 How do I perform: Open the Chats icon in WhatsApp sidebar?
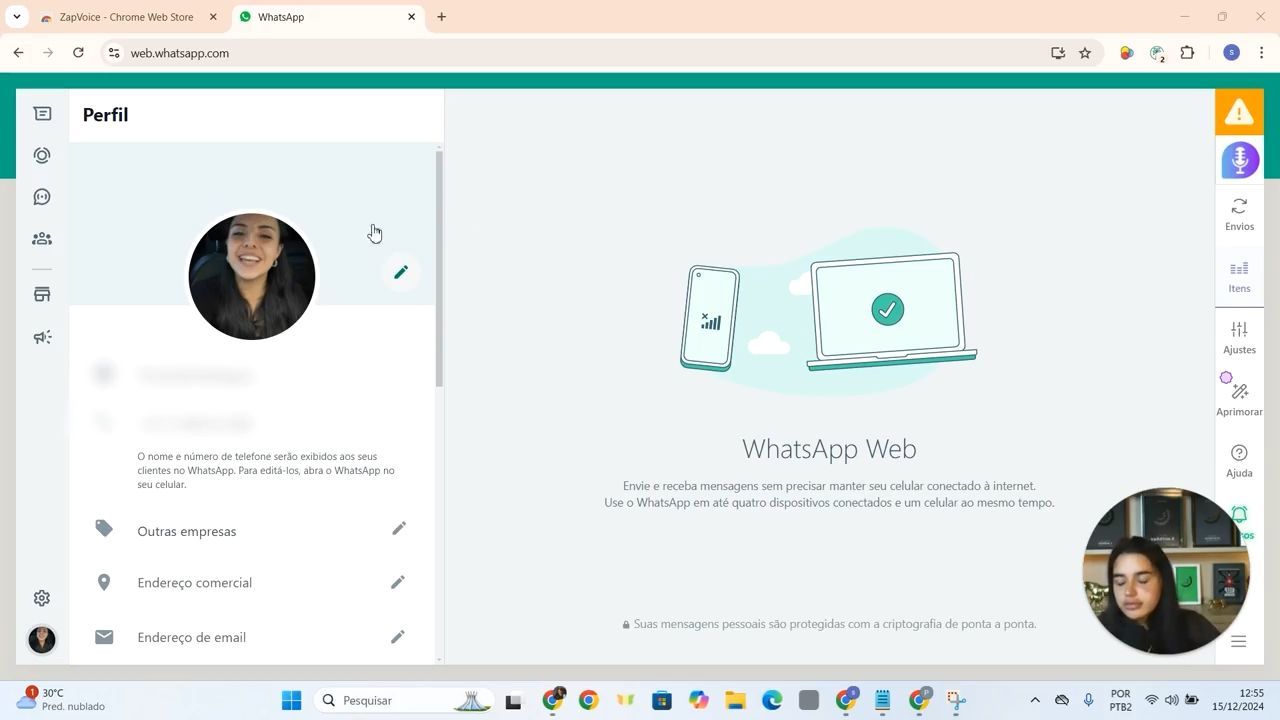coord(42,114)
